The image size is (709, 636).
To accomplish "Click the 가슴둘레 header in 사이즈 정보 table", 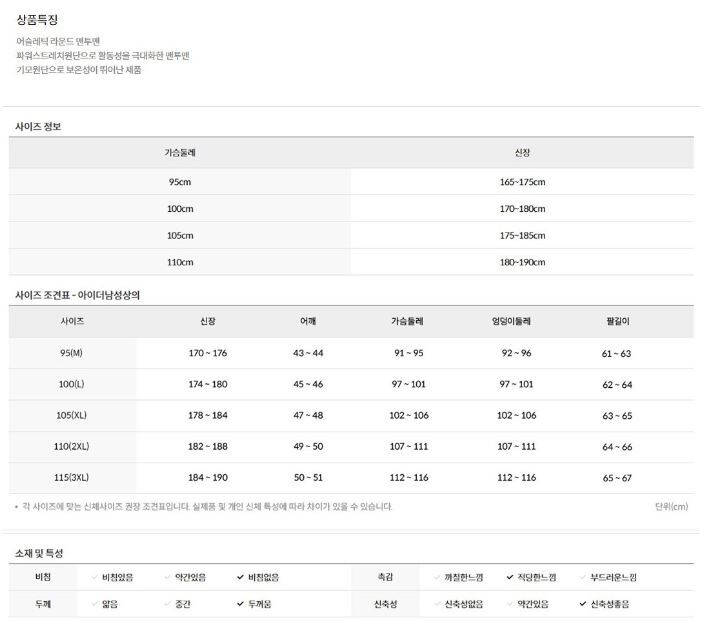I will coord(180,153).
